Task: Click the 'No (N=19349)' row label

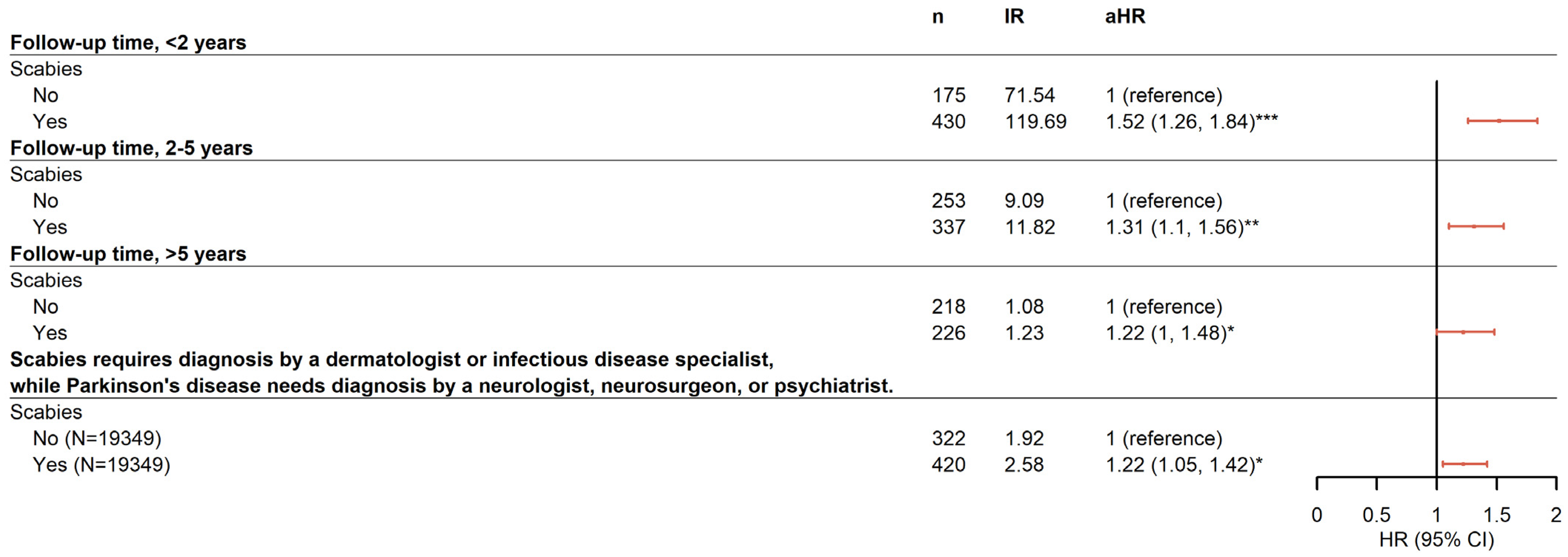Action: click(x=97, y=438)
